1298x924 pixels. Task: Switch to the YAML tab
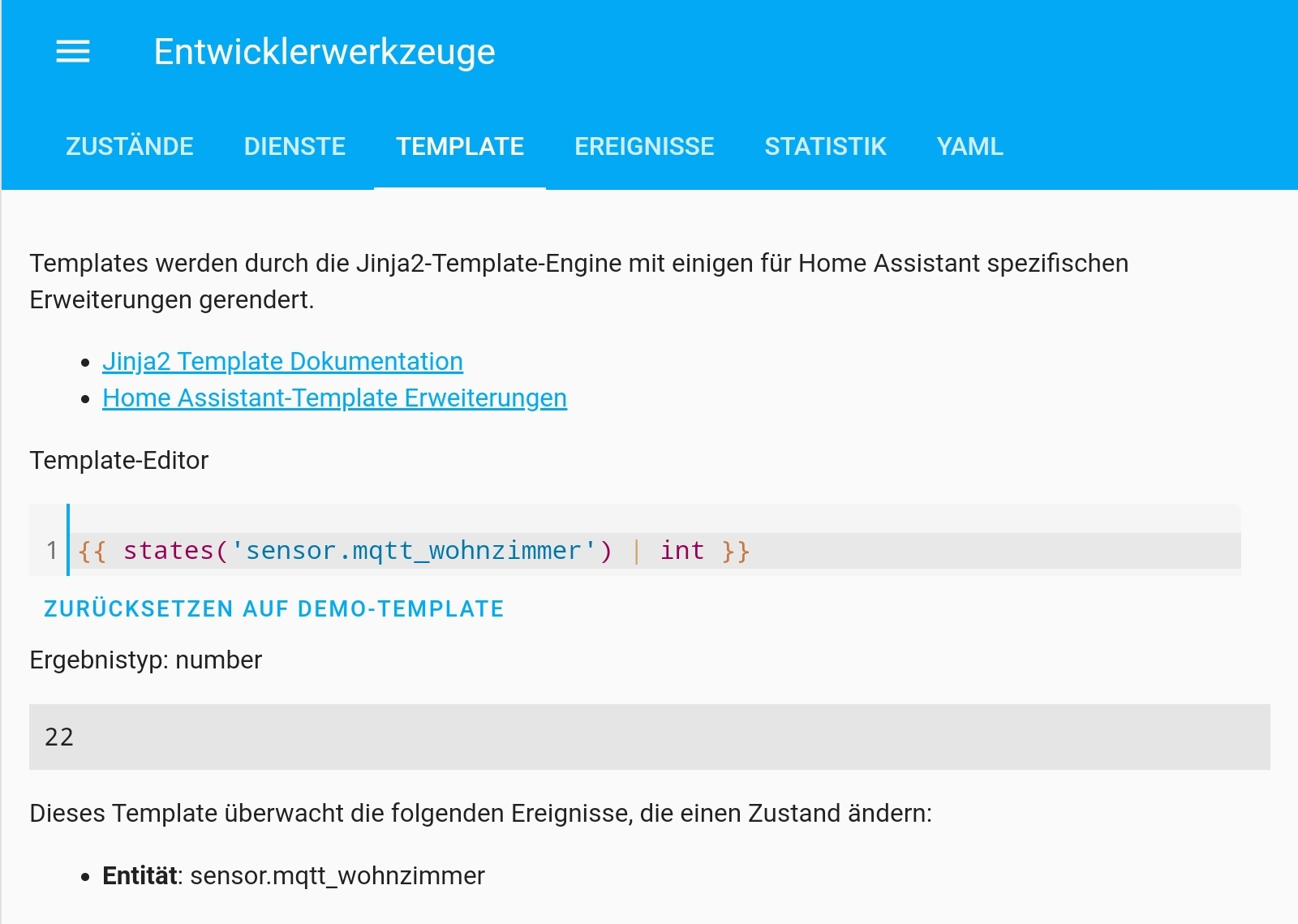coord(969,147)
